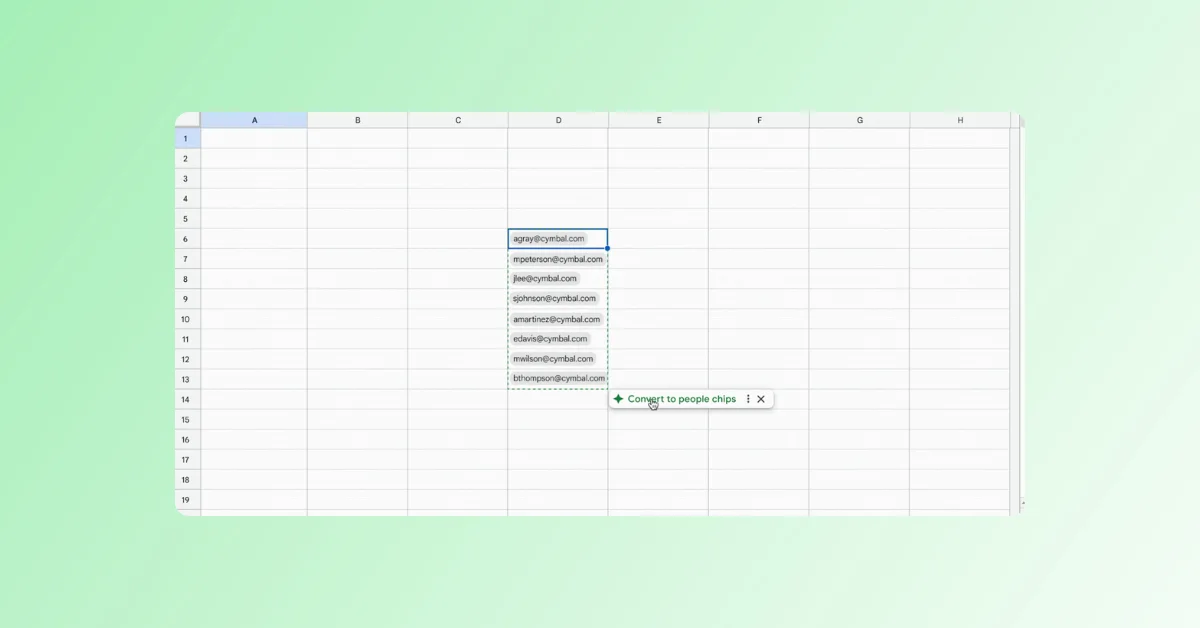Select row 19 header
Viewport: 1200px width, 628px height.
tap(188, 499)
